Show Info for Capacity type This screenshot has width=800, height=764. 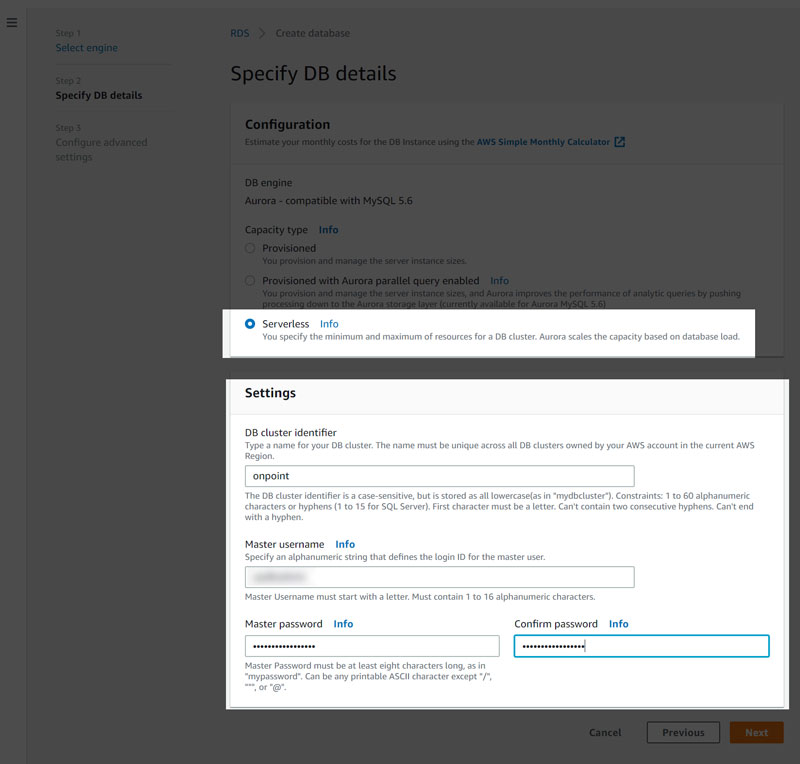pos(329,230)
